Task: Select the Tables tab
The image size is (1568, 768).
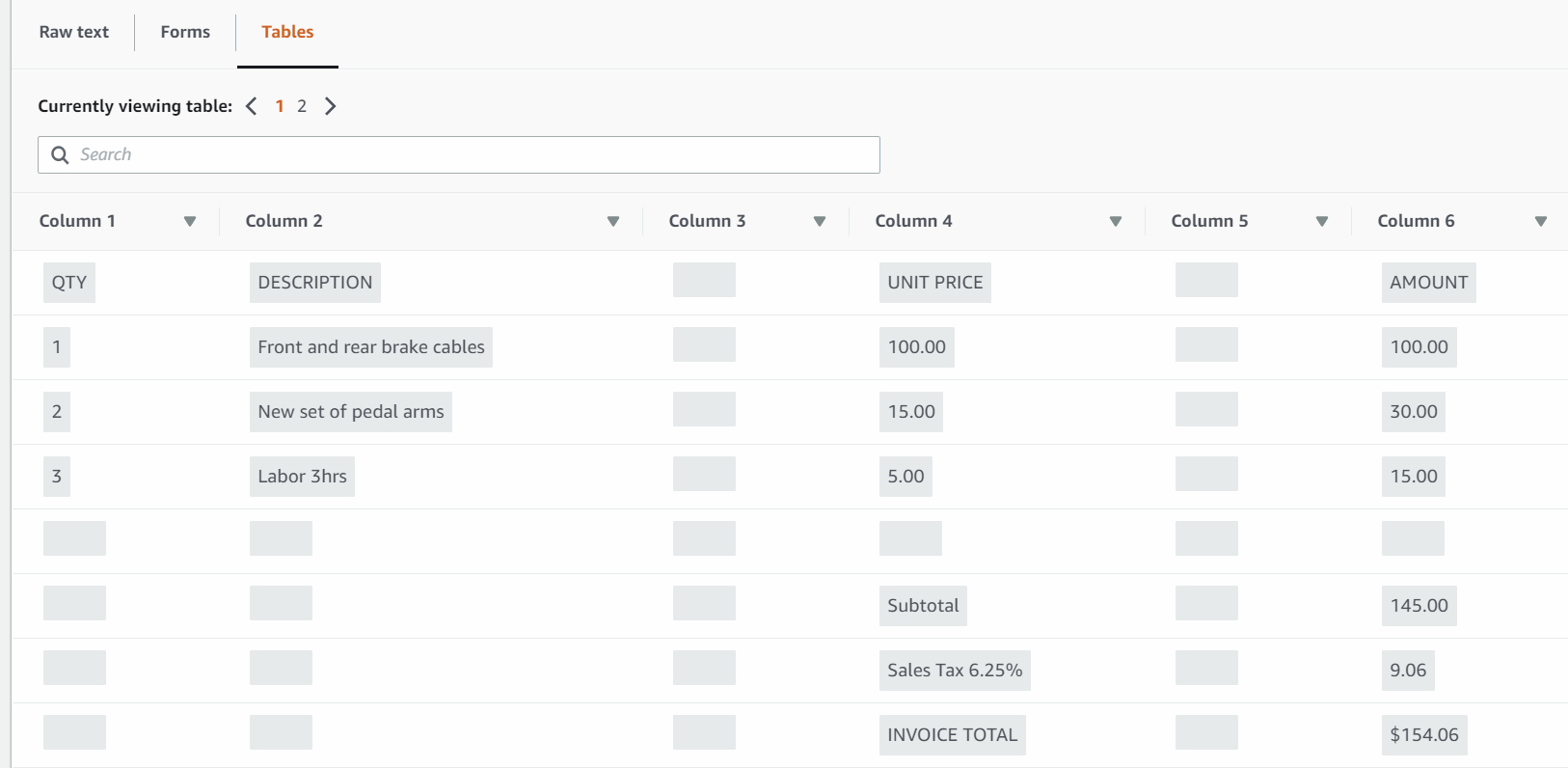Action: click(x=287, y=32)
